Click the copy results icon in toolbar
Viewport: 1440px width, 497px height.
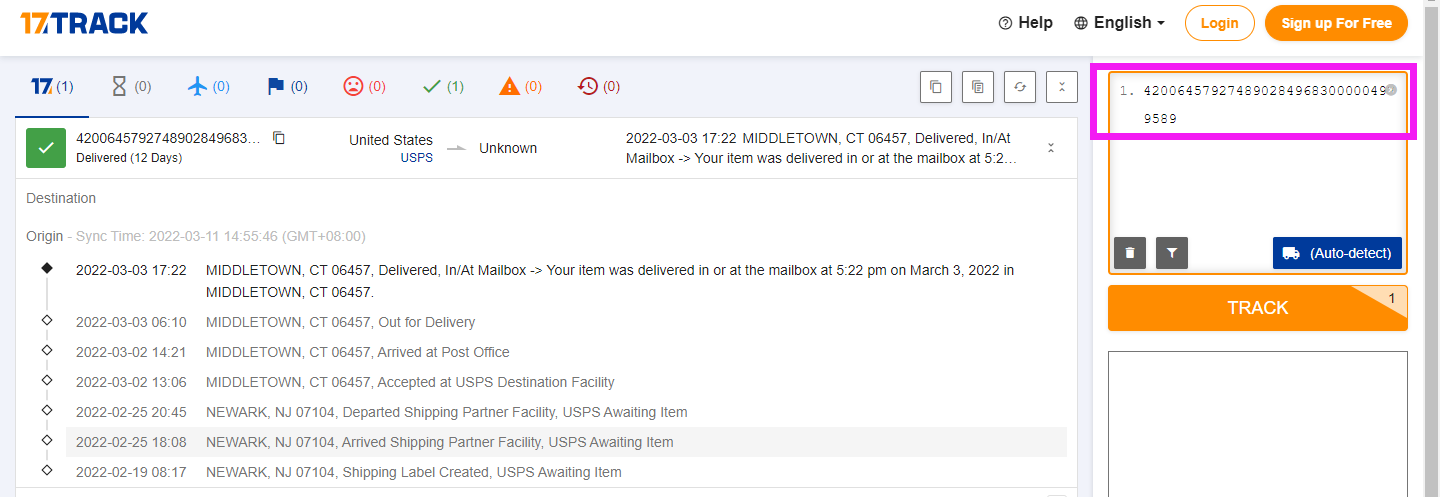pyautogui.click(x=936, y=87)
